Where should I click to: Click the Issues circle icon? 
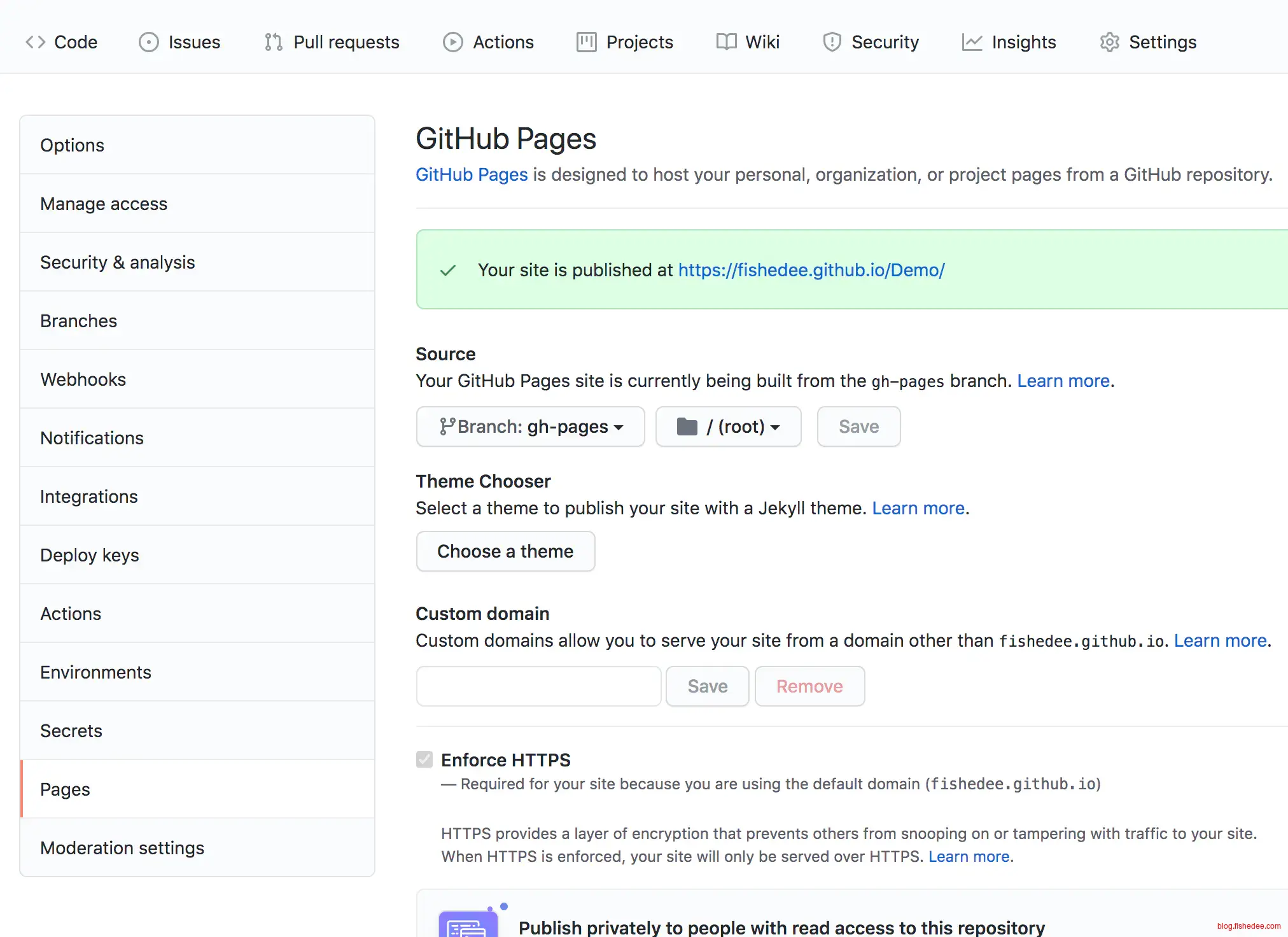[x=148, y=42]
